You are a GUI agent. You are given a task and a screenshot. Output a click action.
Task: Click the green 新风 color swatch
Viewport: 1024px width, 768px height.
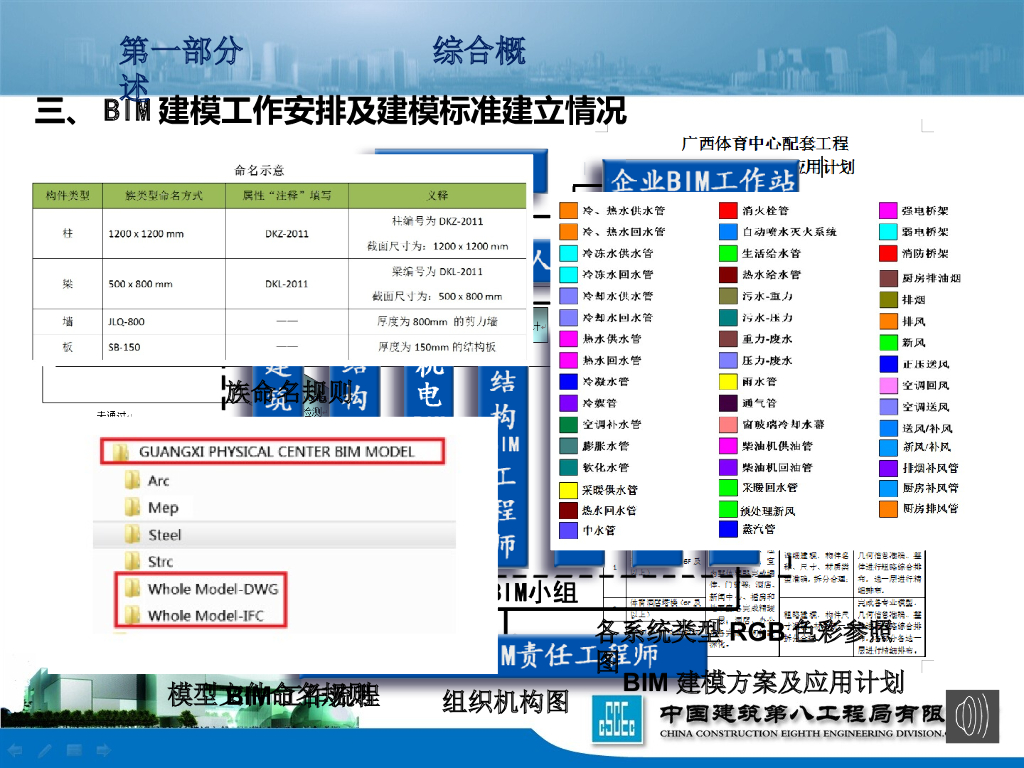888,343
